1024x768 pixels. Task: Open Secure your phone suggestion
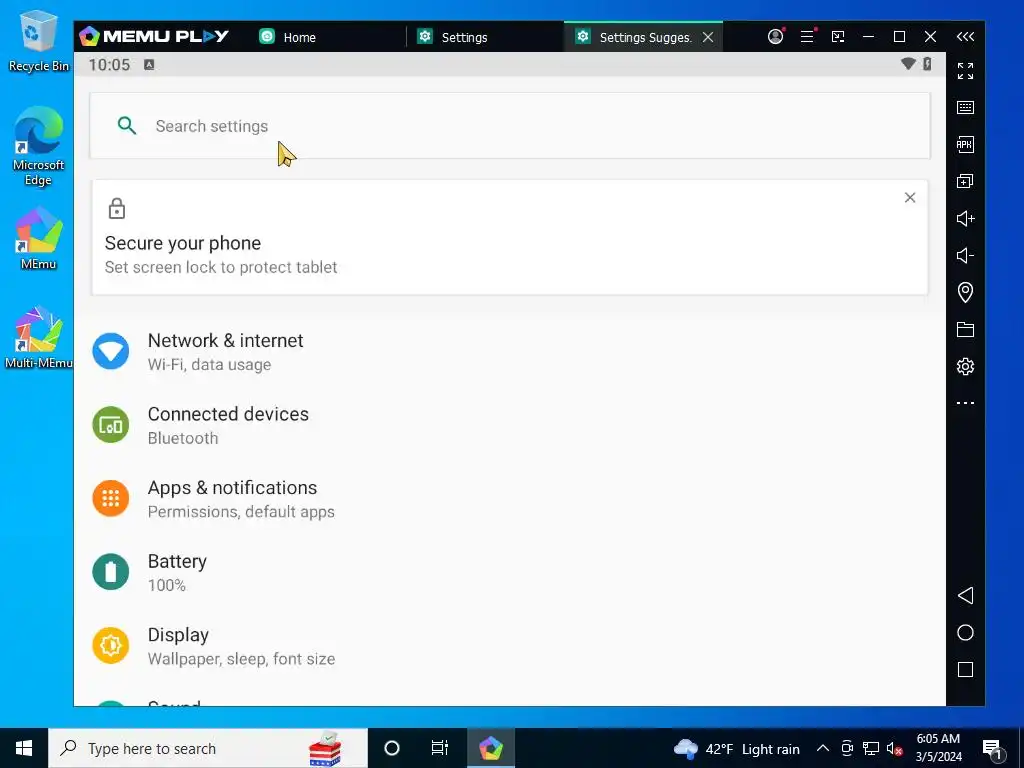[x=510, y=238]
